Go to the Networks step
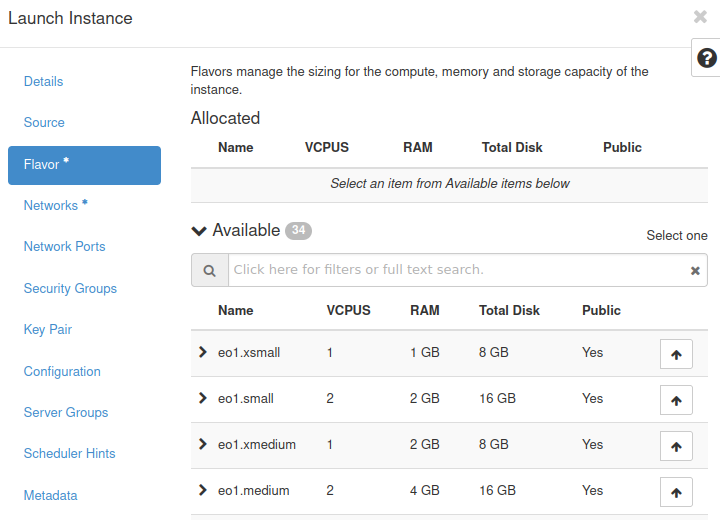This screenshot has height=520, width=720. coord(51,205)
